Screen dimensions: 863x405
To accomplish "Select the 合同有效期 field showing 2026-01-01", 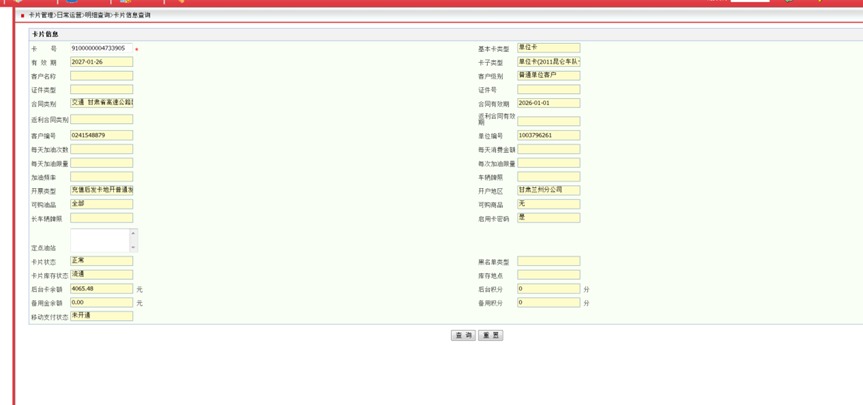I will click(548, 103).
